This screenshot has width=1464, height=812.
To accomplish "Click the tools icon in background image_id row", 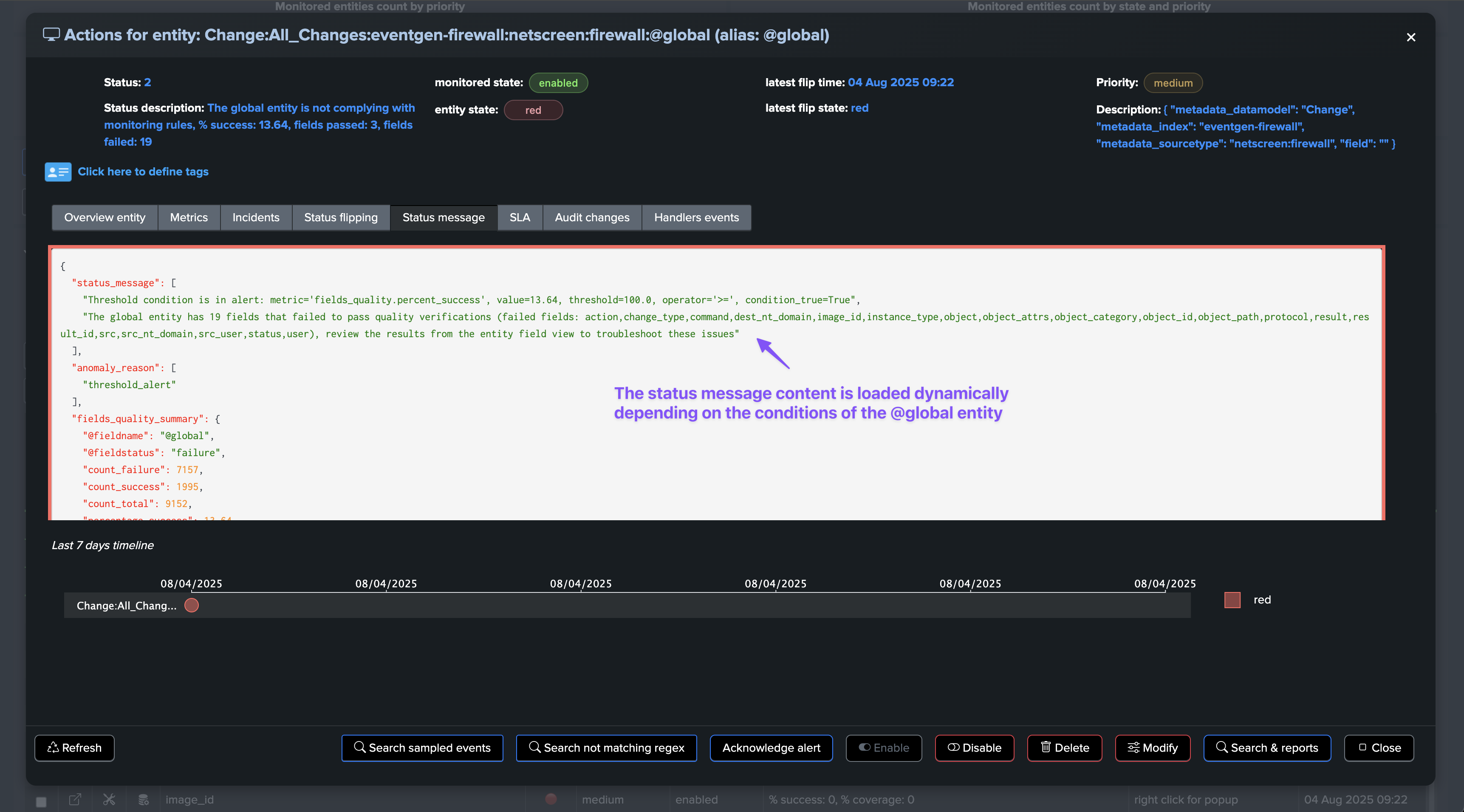I will (109, 800).
